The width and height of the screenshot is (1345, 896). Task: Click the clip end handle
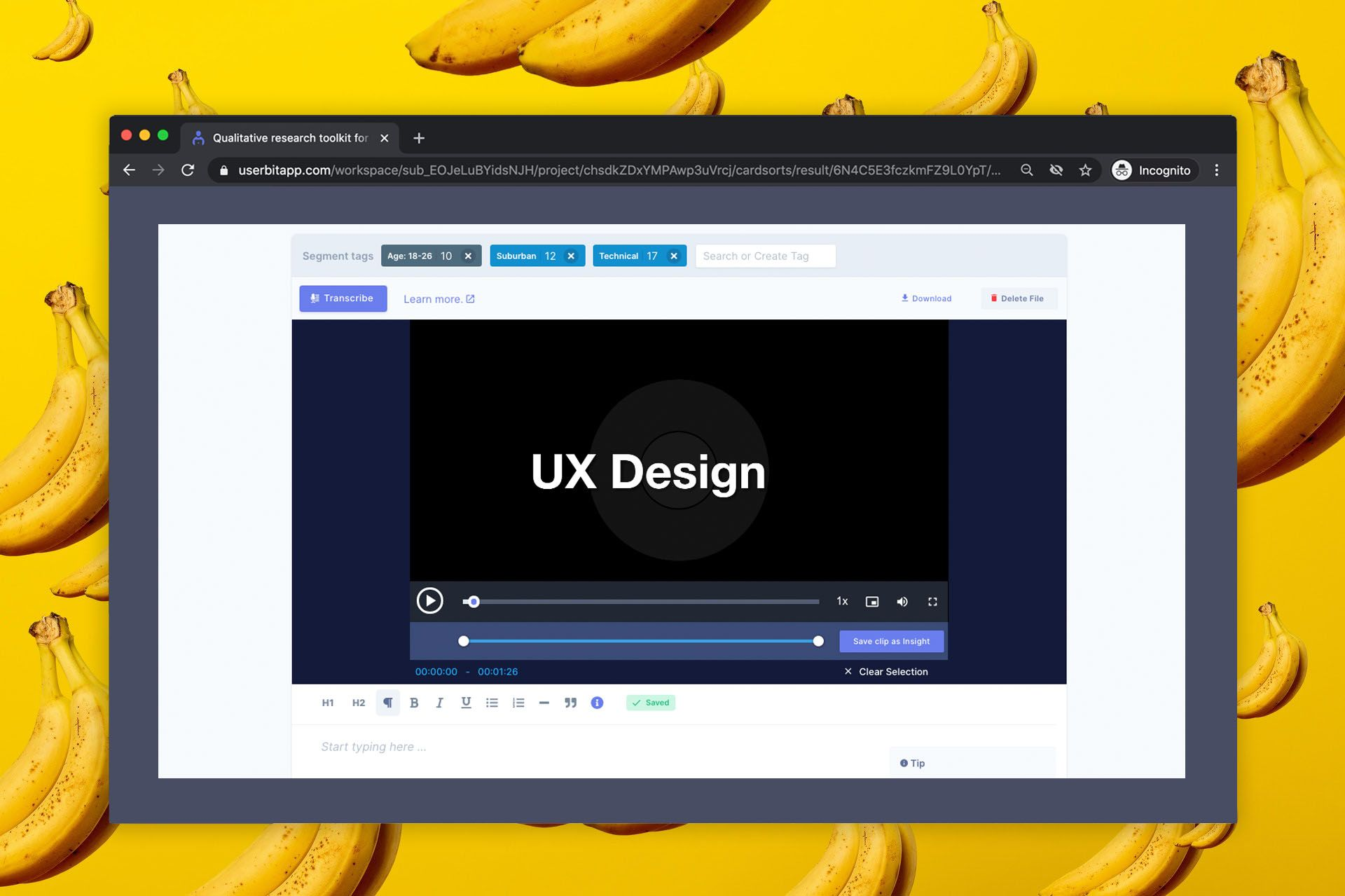click(x=818, y=641)
